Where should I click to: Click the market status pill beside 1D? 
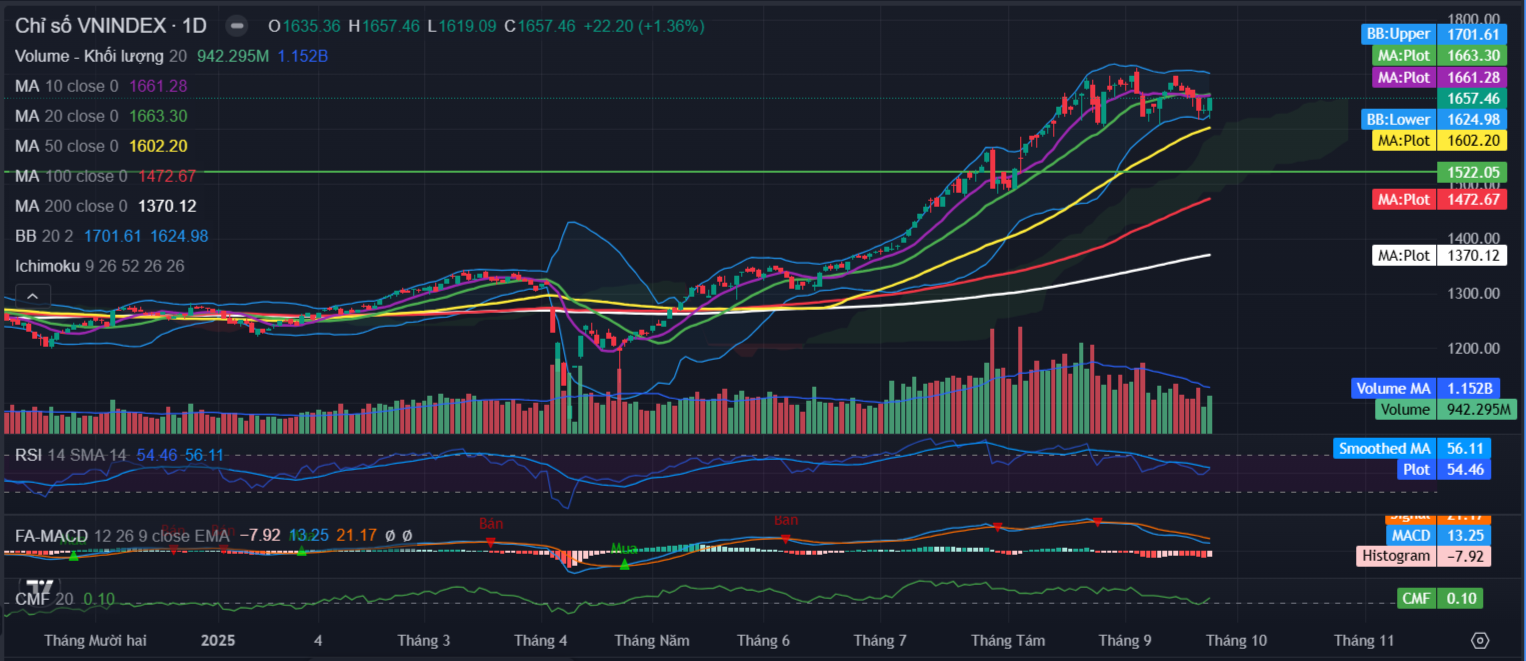[x=237, y=26]
